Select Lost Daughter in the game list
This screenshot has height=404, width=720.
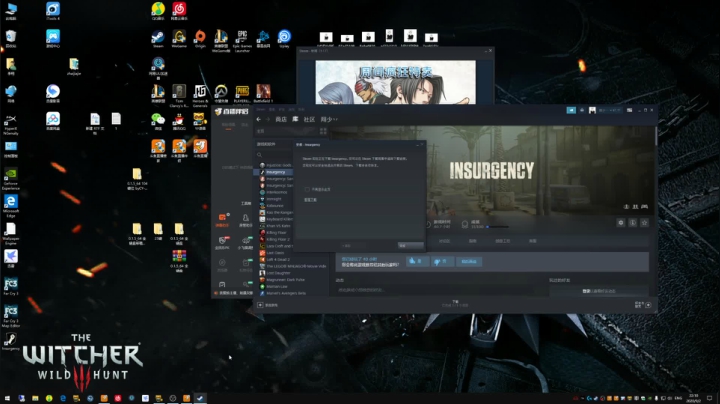[277, 273]
